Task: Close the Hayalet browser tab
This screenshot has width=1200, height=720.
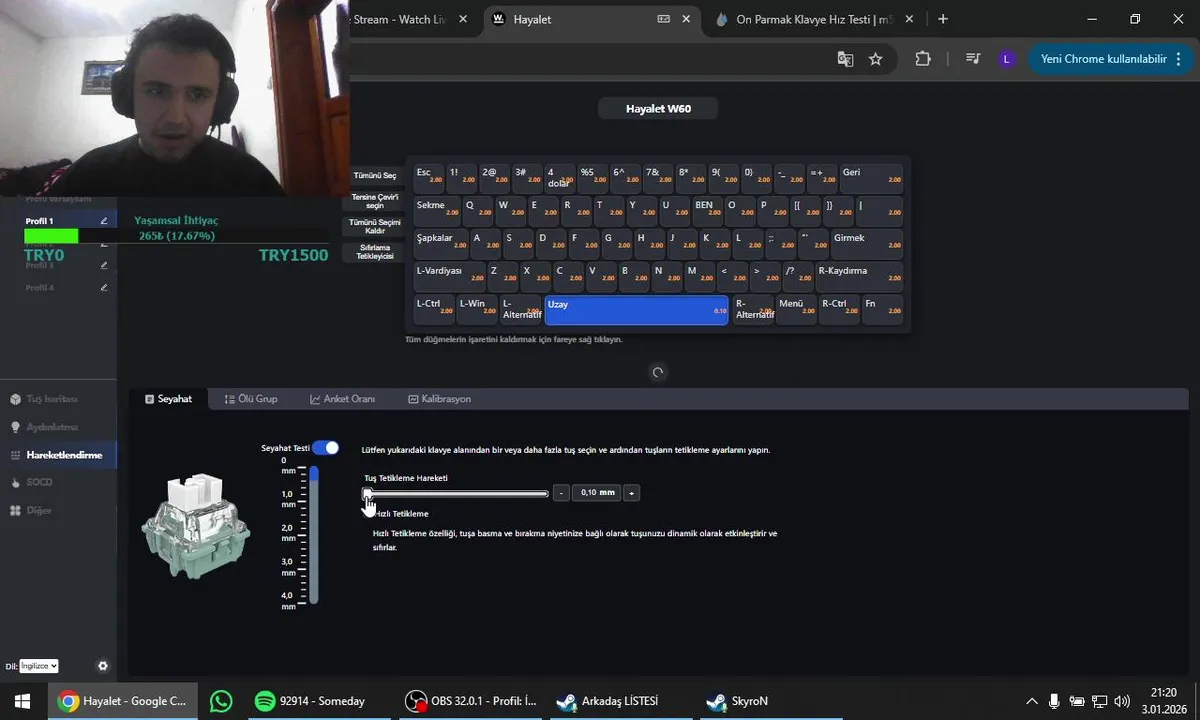Action: [686, 19]
